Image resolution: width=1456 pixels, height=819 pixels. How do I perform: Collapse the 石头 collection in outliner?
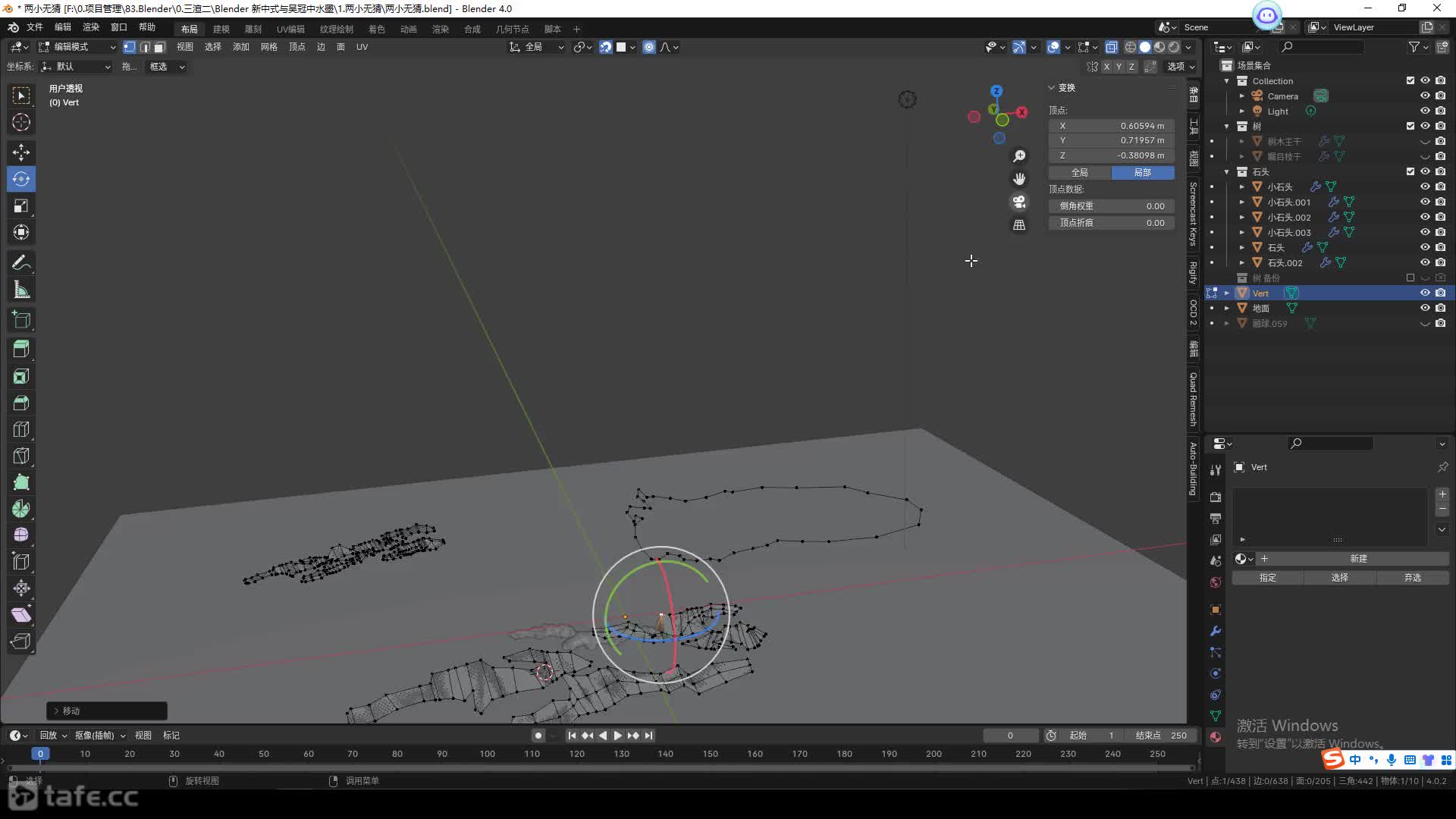1226,171
